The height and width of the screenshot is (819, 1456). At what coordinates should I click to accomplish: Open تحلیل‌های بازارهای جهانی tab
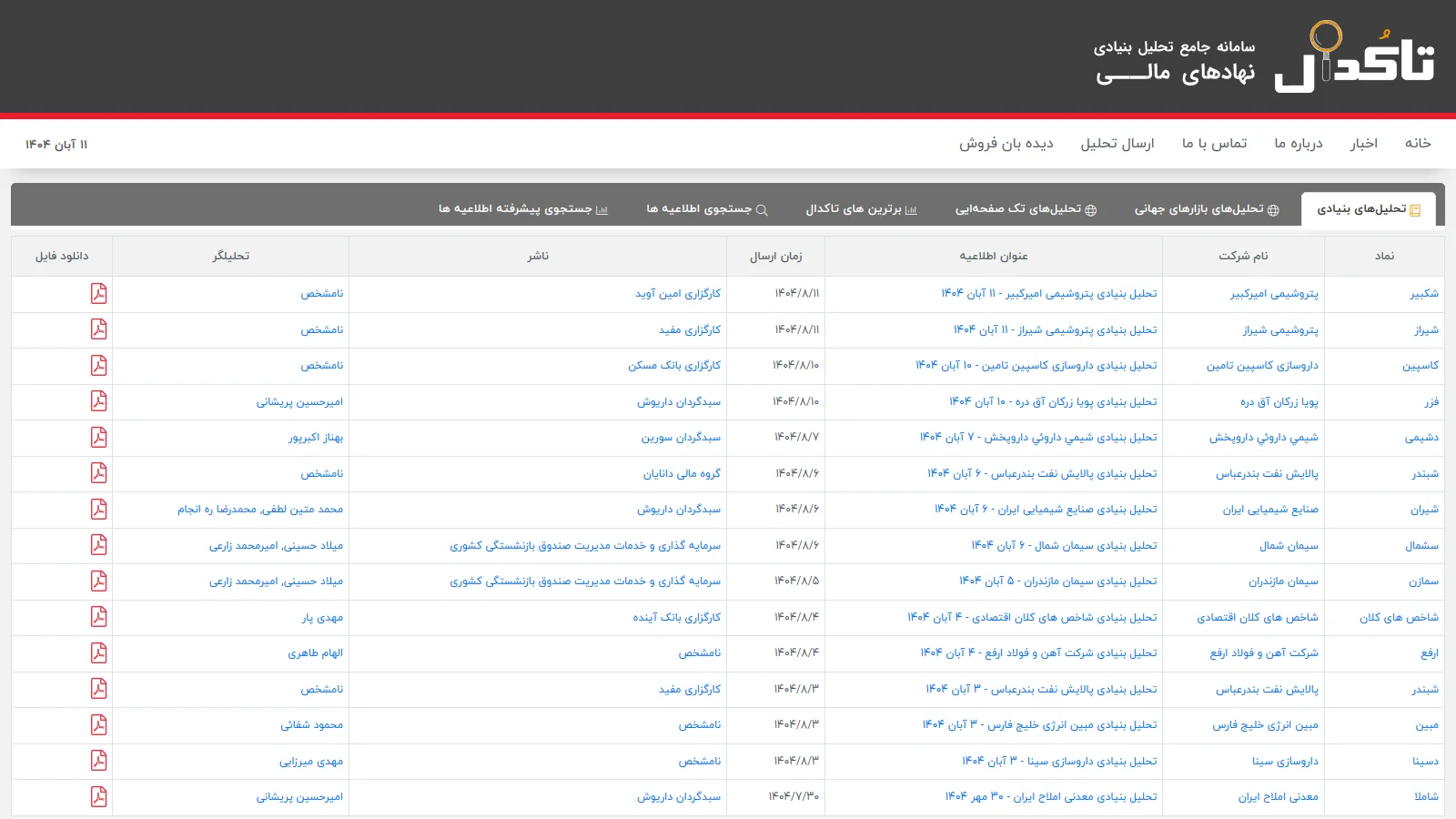[1206, 209]
